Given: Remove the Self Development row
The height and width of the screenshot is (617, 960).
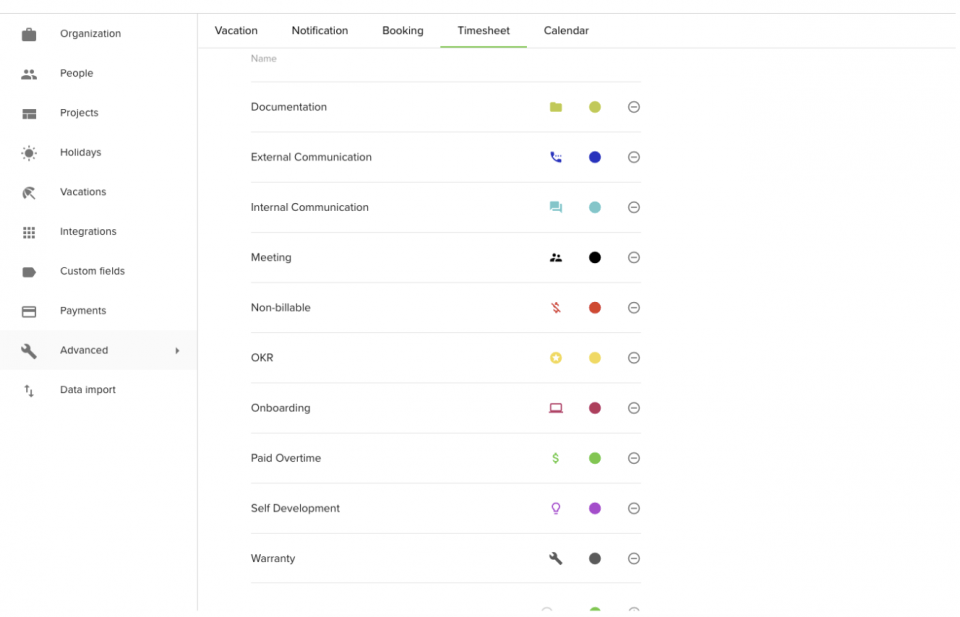Looking at the screenshot, I should (x=634, y=509).
